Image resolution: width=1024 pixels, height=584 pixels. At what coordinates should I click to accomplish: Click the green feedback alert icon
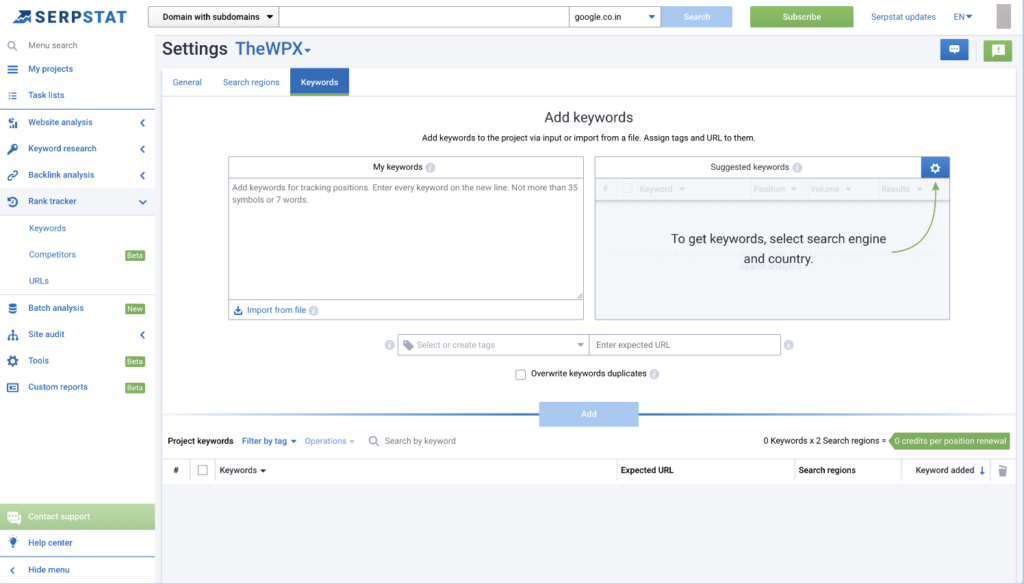pos(997,50)
